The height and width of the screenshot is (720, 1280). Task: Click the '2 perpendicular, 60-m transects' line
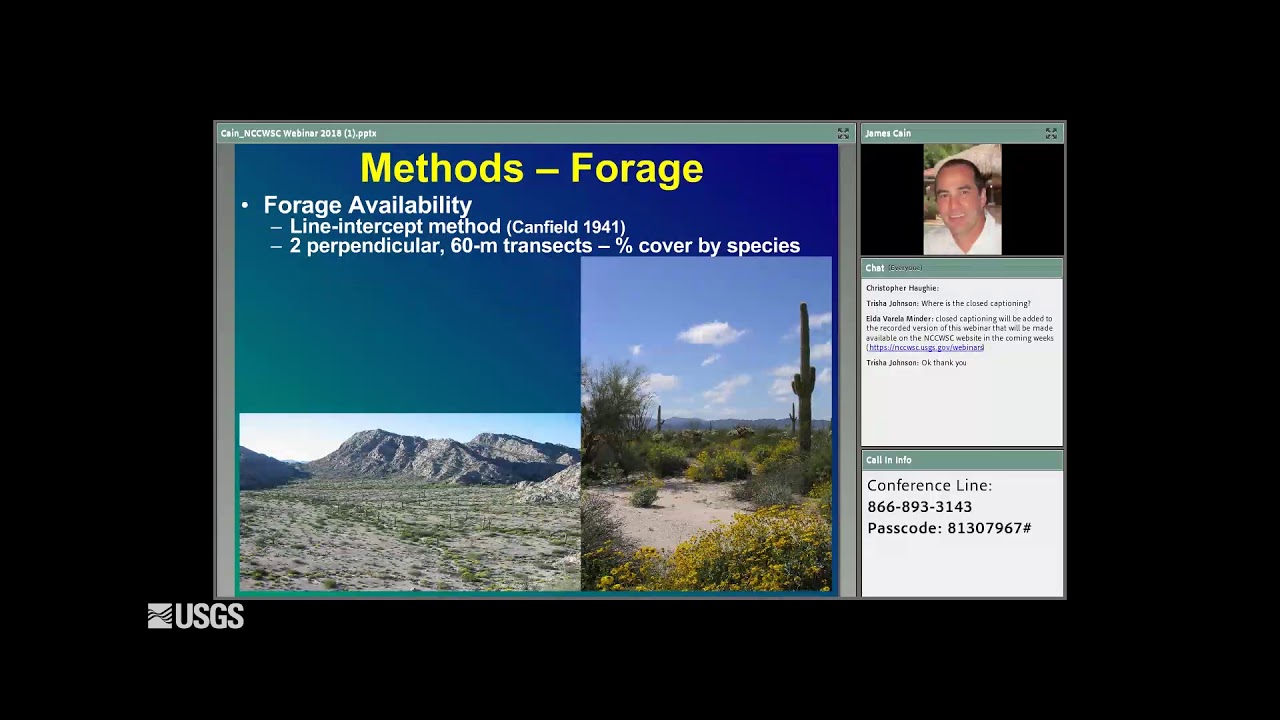pos(544,246)
